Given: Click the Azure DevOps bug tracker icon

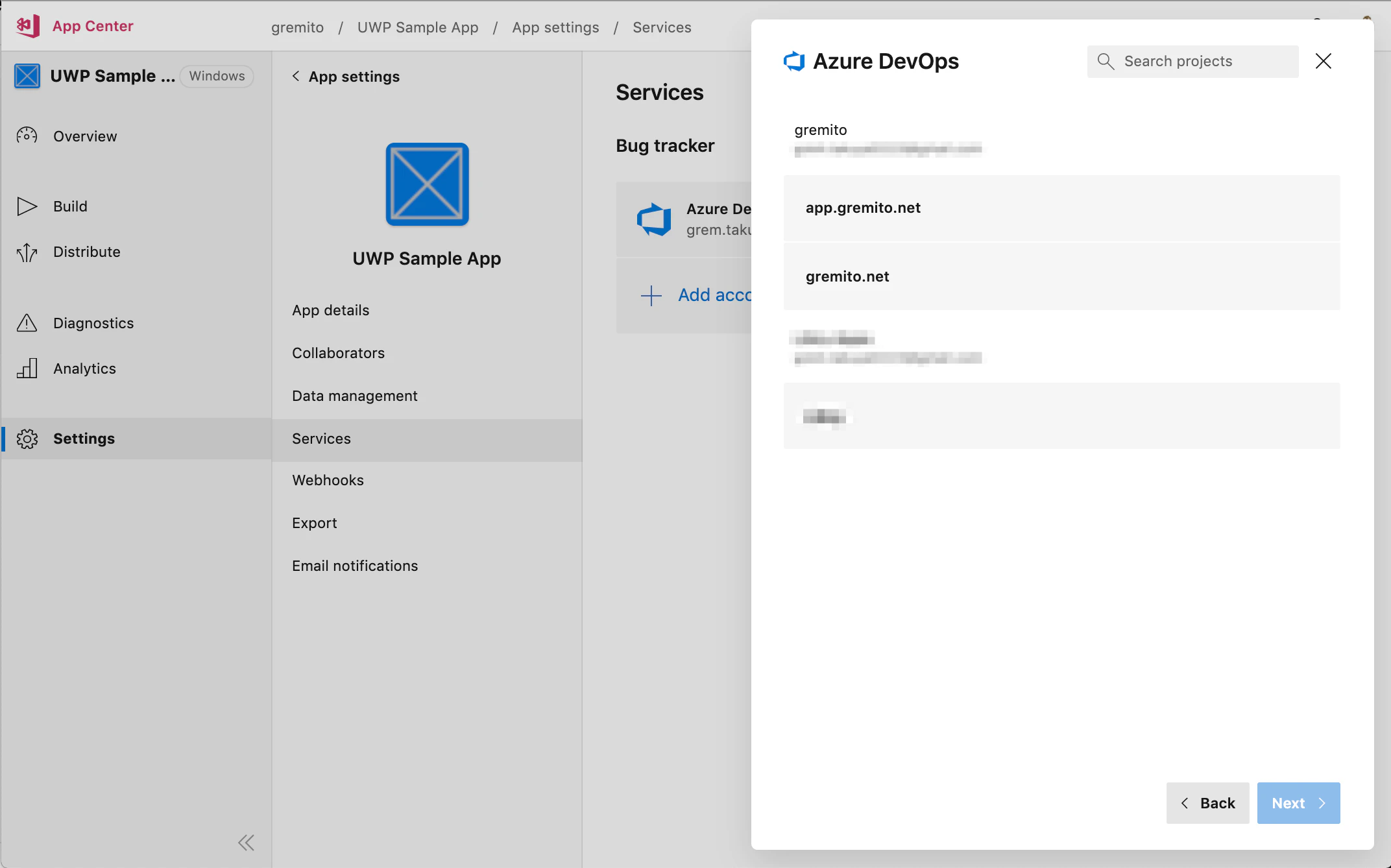Looking at the screenshot, I should (654, 219).
